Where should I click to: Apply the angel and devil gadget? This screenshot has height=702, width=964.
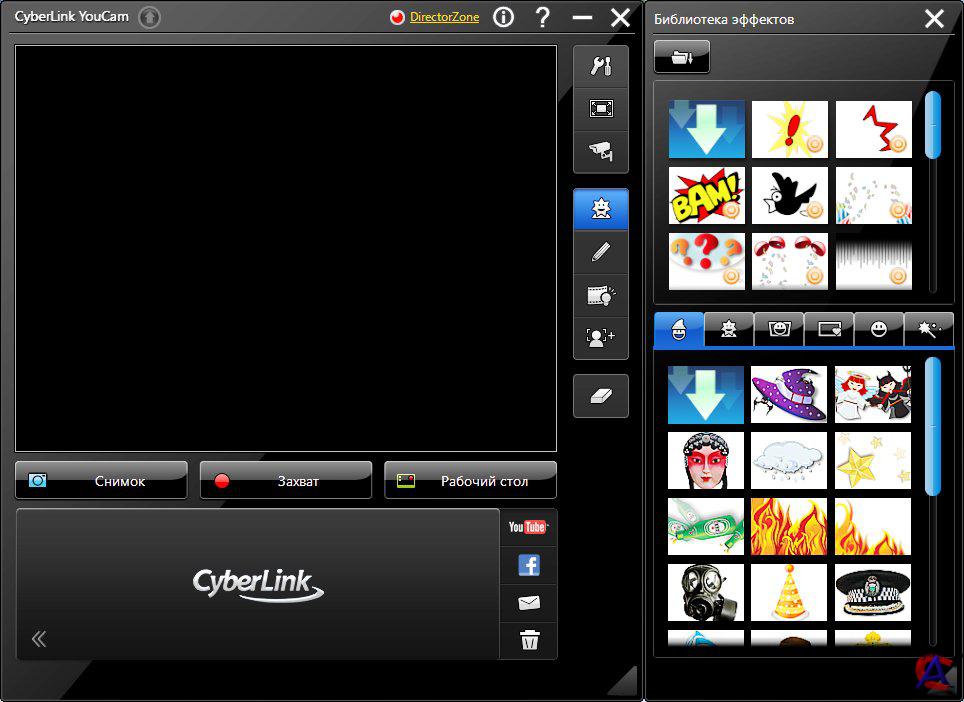pyautogui.click(x=872, y=395)
